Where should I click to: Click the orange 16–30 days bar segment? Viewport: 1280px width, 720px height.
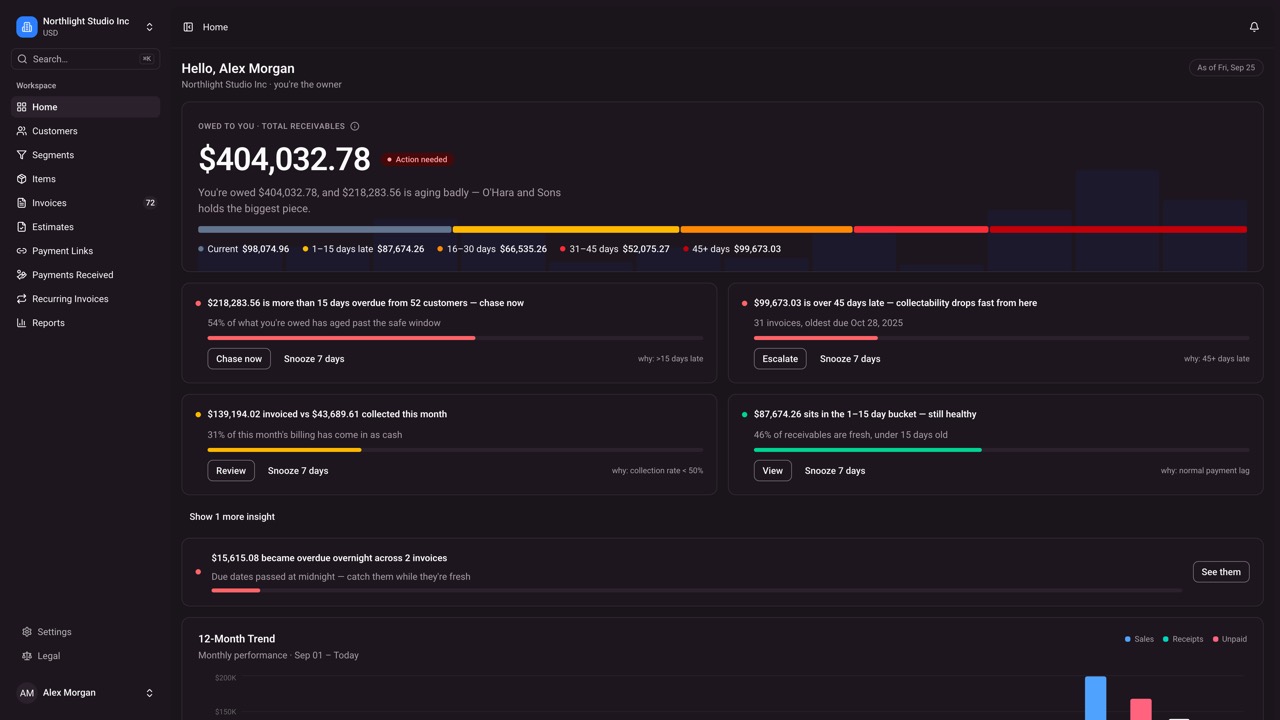click(767, 230)
